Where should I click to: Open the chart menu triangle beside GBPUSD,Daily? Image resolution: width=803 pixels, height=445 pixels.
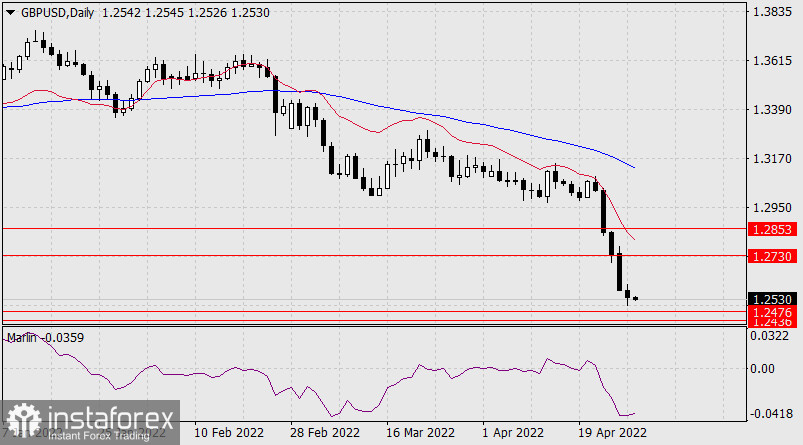[x=9, y=10]
